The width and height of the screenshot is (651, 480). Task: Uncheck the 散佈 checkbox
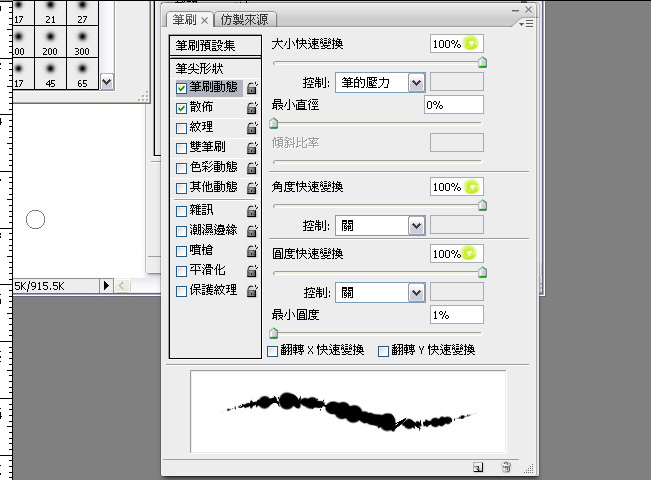(x=181, y=108)
